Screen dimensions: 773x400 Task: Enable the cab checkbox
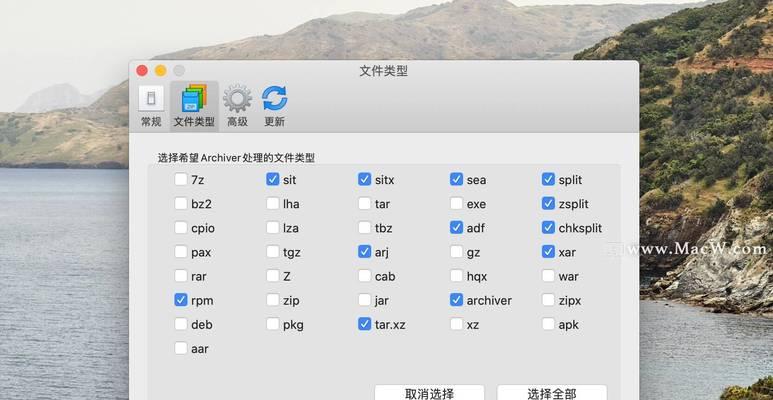[364, 276]
